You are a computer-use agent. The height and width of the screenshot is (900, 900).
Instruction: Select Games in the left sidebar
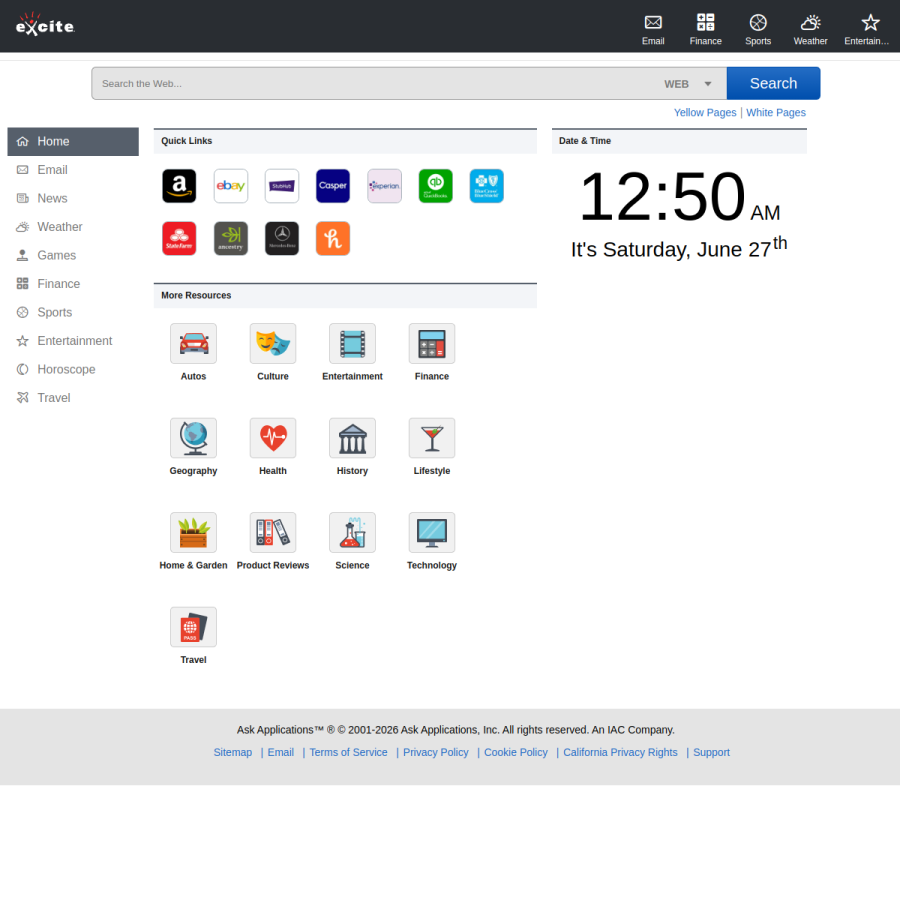click(x=73, y=255)
